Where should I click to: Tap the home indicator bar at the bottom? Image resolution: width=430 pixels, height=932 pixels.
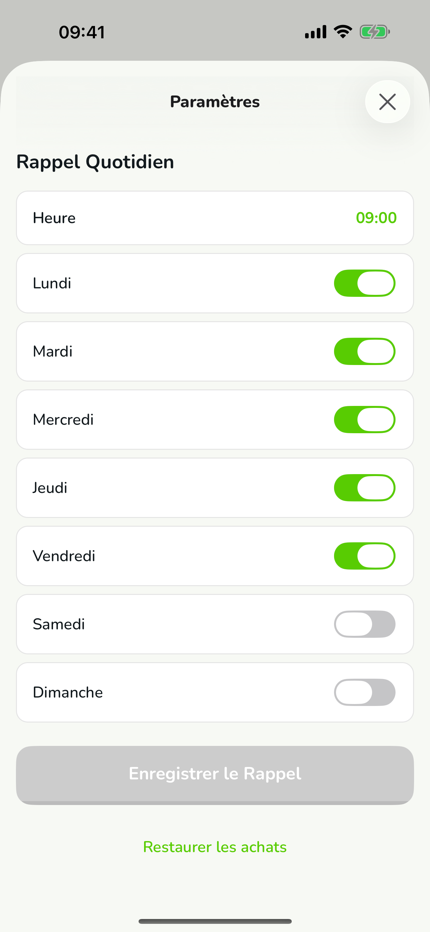[x=215, y=921]
